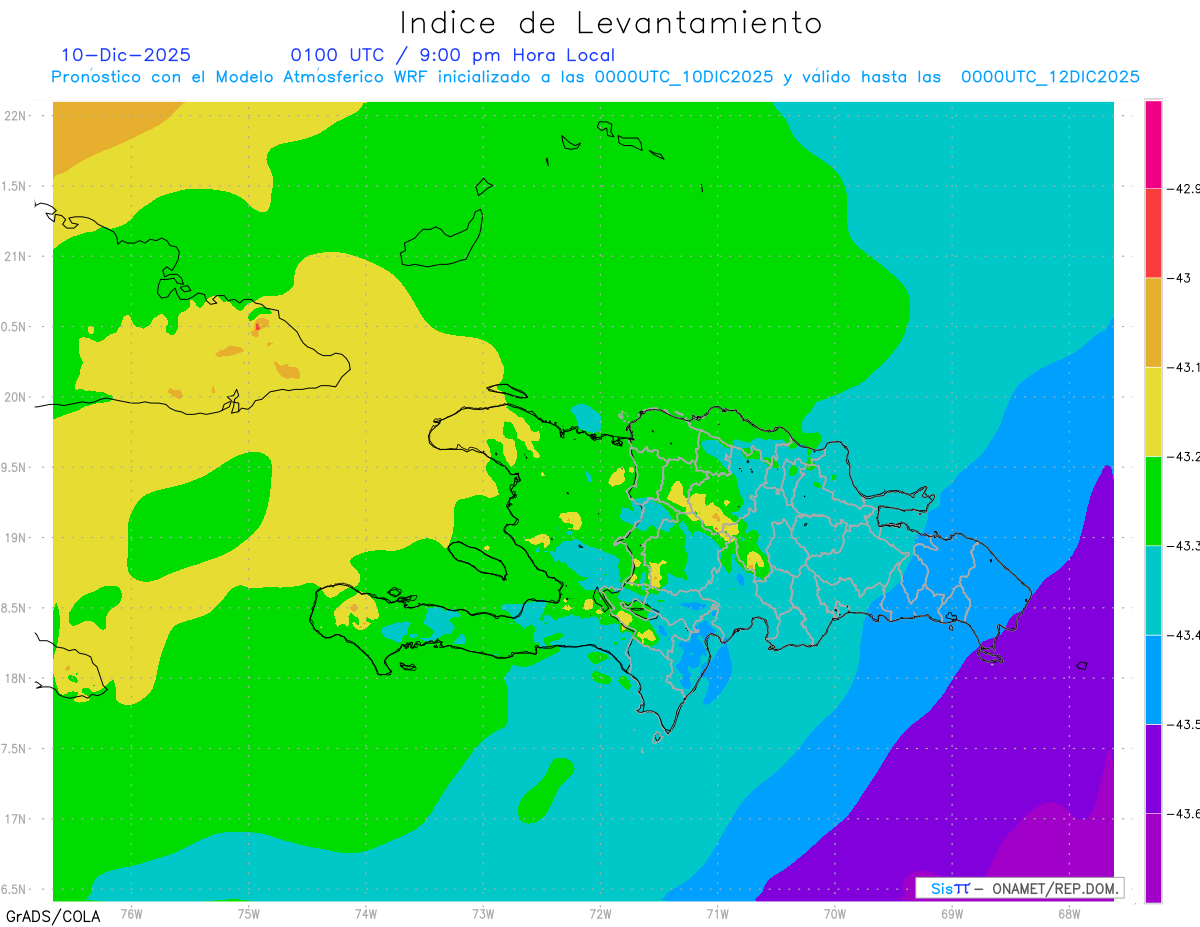Image resolution: width=1200 pixels, height=927 pixels.
Task: Click the "69W" longitude label
Action: [951, 914]
